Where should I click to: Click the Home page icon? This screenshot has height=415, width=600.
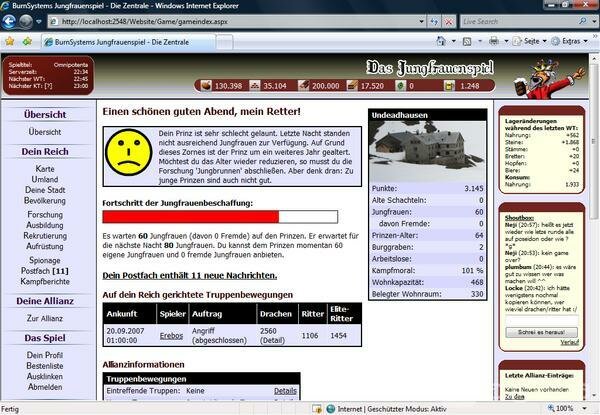441,41
